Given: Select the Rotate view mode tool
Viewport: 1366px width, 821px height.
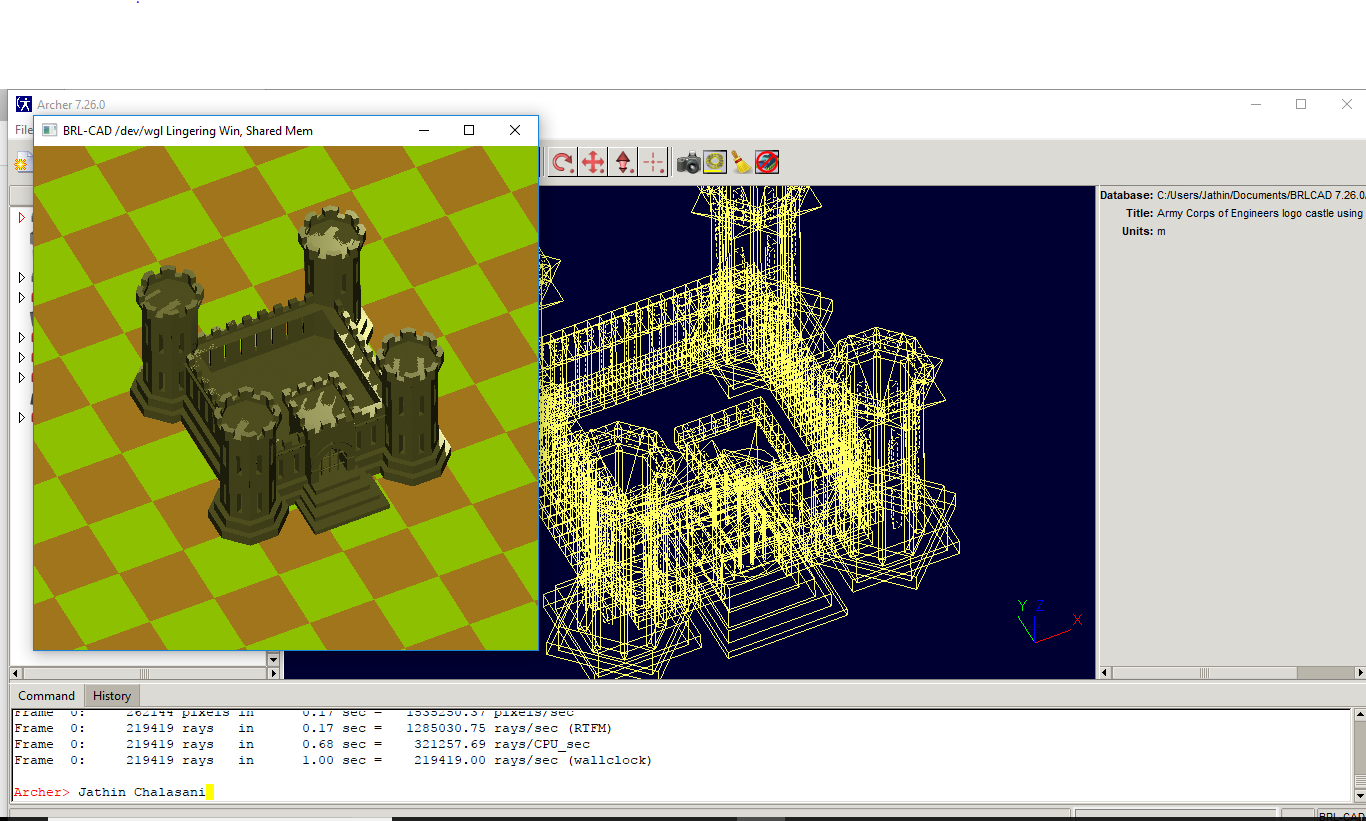Looking at the screenshot, I should pos(563,162).
